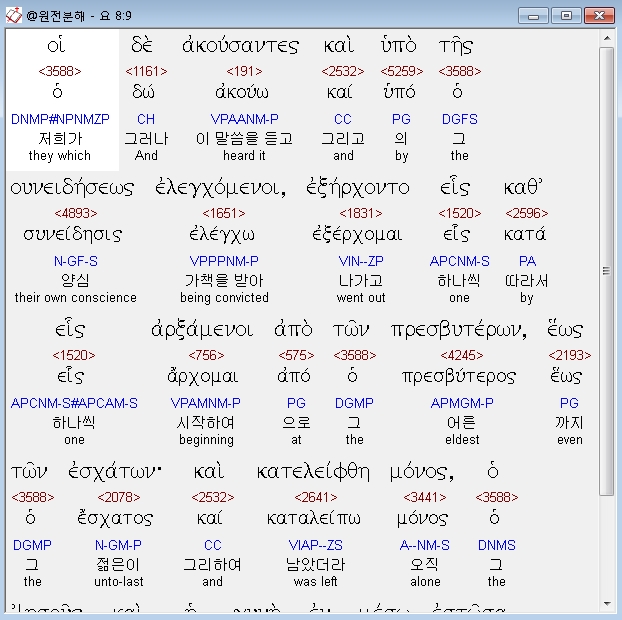Click the gloss 'was left'

coord(315,582)
